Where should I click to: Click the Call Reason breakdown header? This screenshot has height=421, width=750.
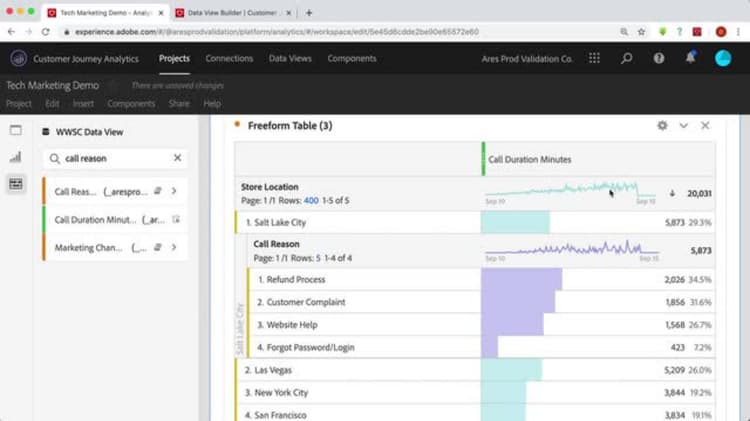tap(276, 244)
